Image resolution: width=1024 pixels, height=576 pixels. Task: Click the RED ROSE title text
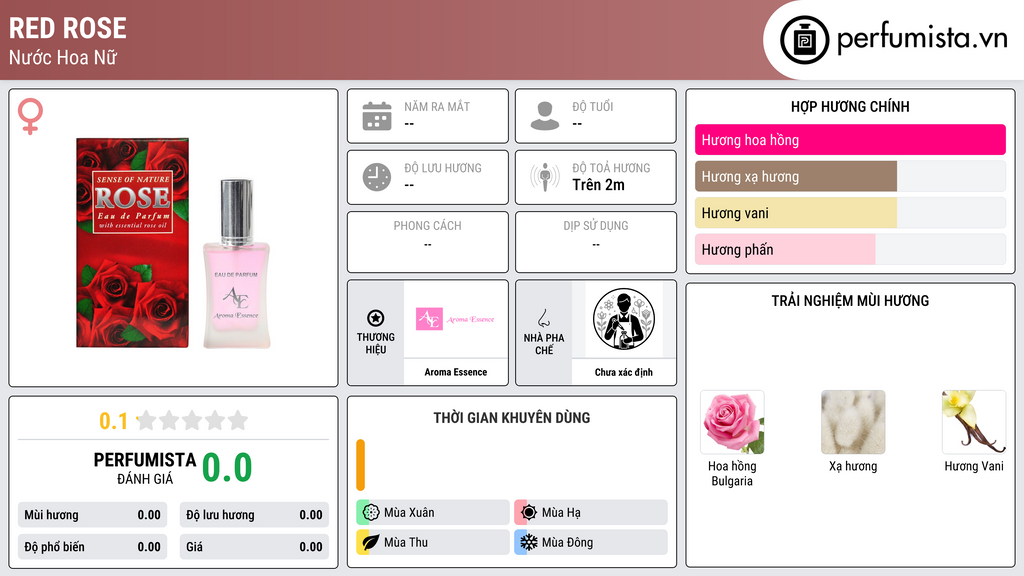[67, 28]
